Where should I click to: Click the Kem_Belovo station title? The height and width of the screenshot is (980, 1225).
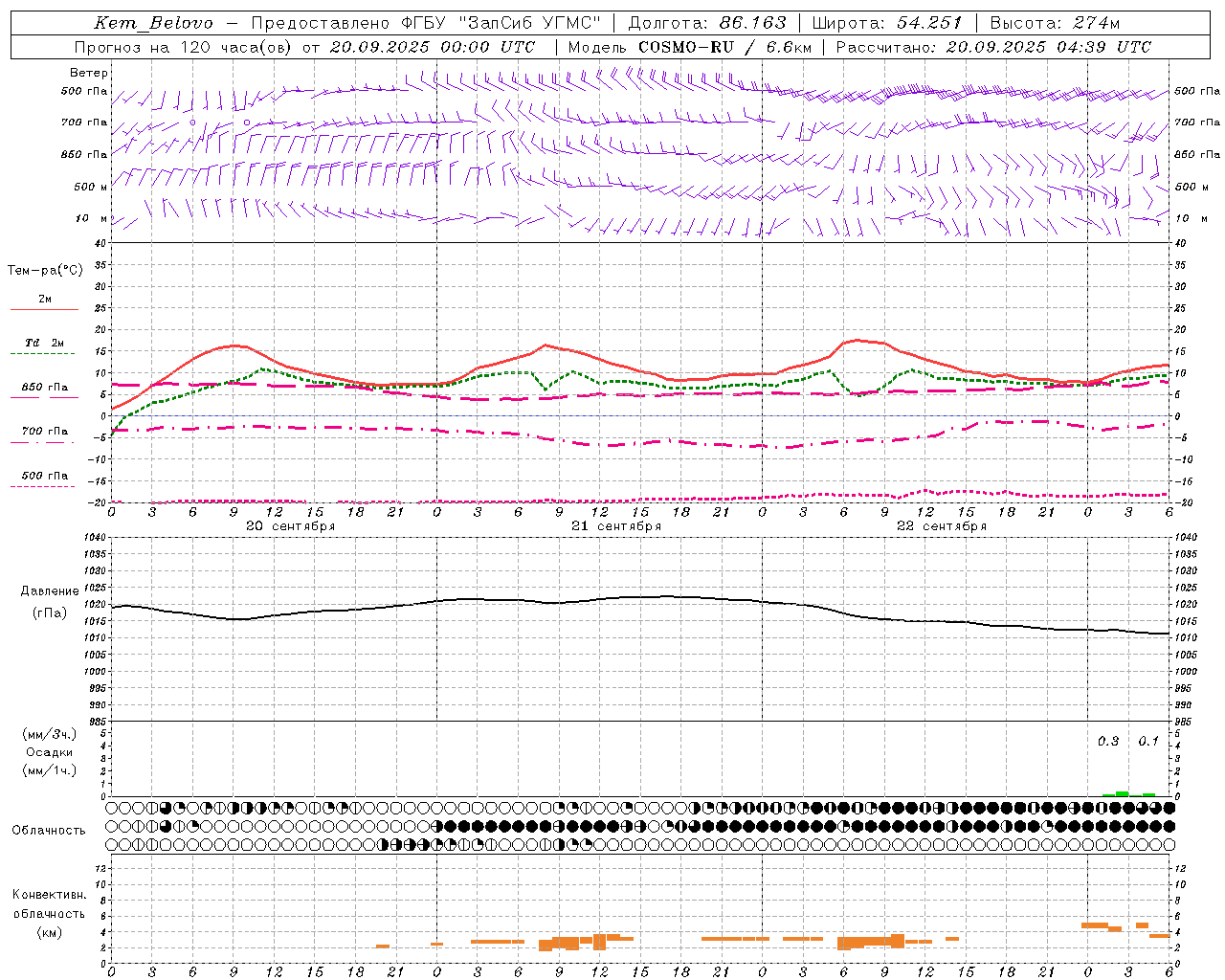(x=153, y=23)
